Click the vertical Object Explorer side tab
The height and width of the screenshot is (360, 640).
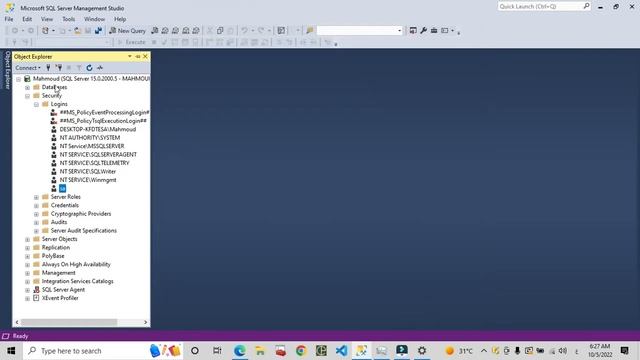tap(7, 70)
